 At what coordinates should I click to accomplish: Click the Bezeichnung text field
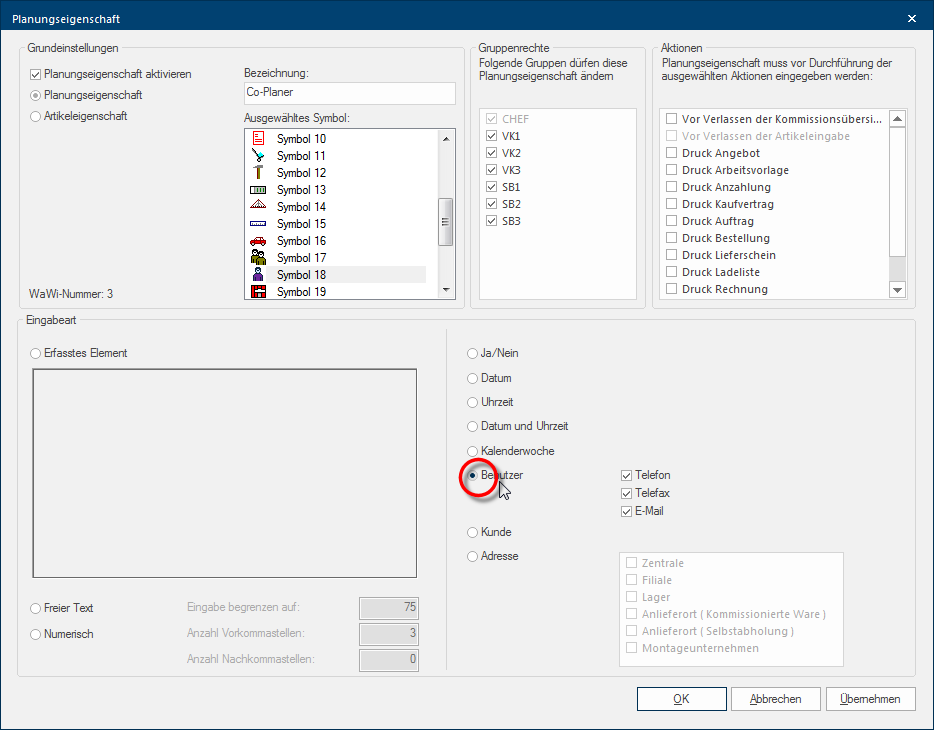(x=348, y=93)
